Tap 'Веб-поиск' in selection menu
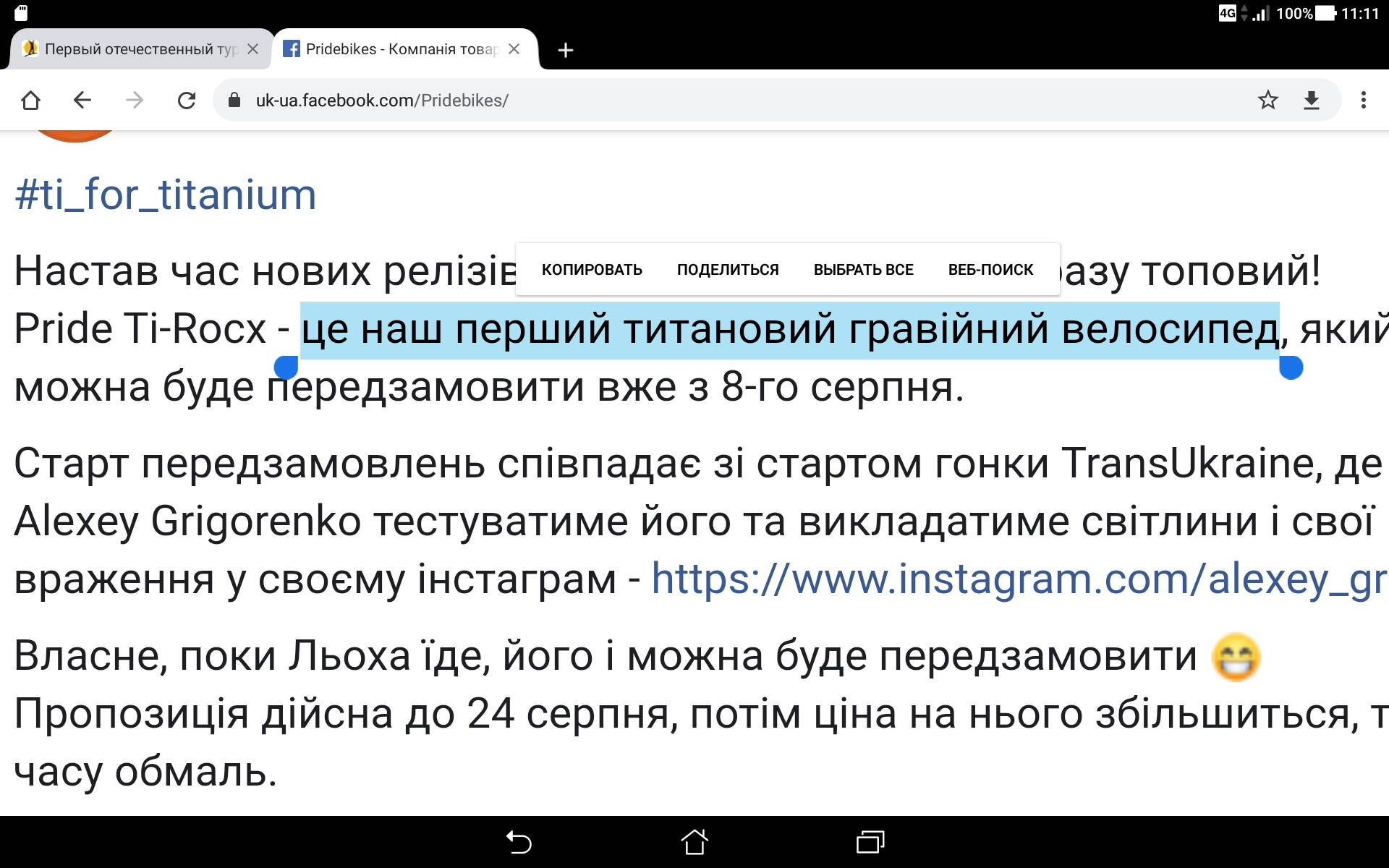 (990, 270)
